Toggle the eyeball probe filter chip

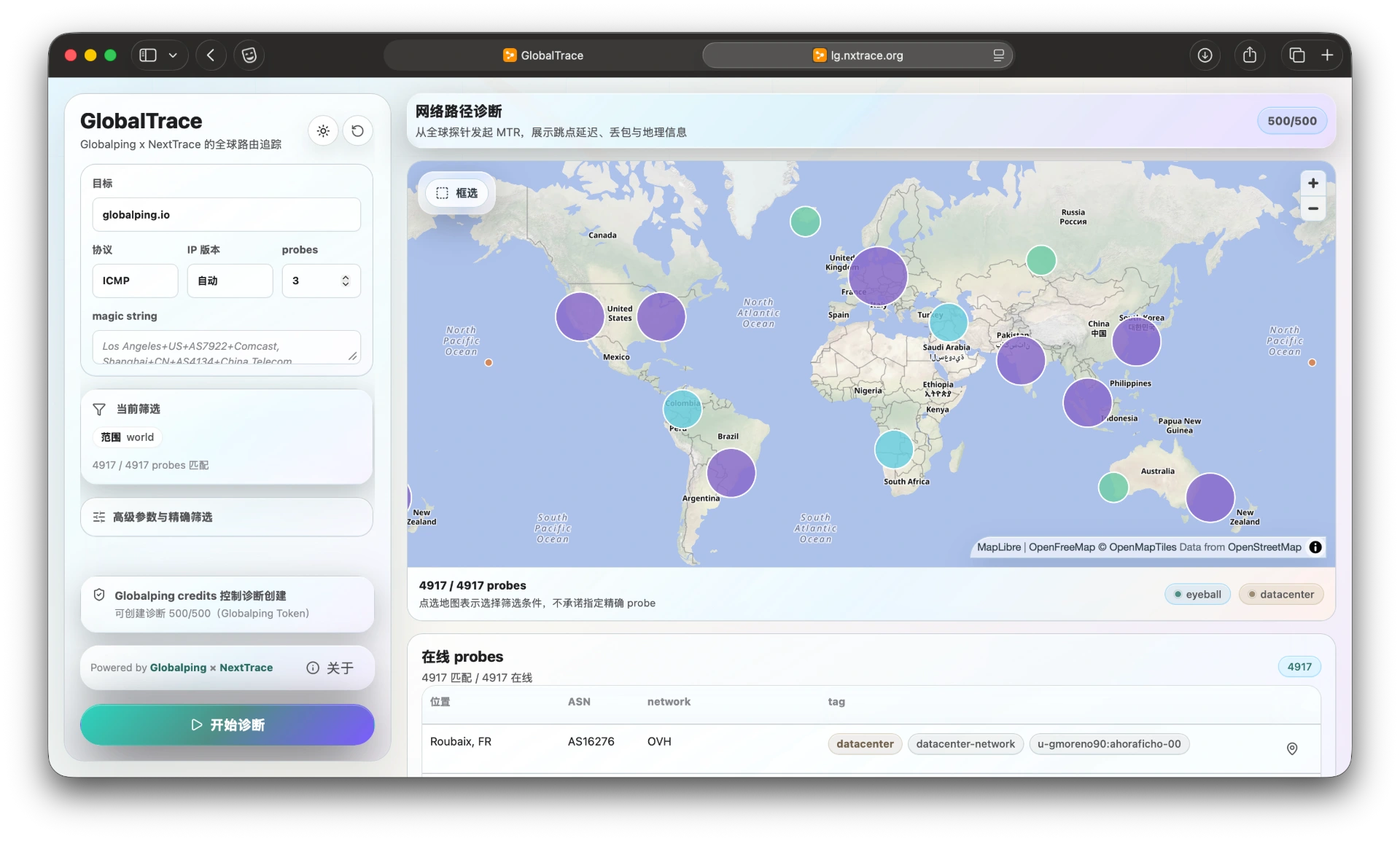click(x=1197, y=595)
